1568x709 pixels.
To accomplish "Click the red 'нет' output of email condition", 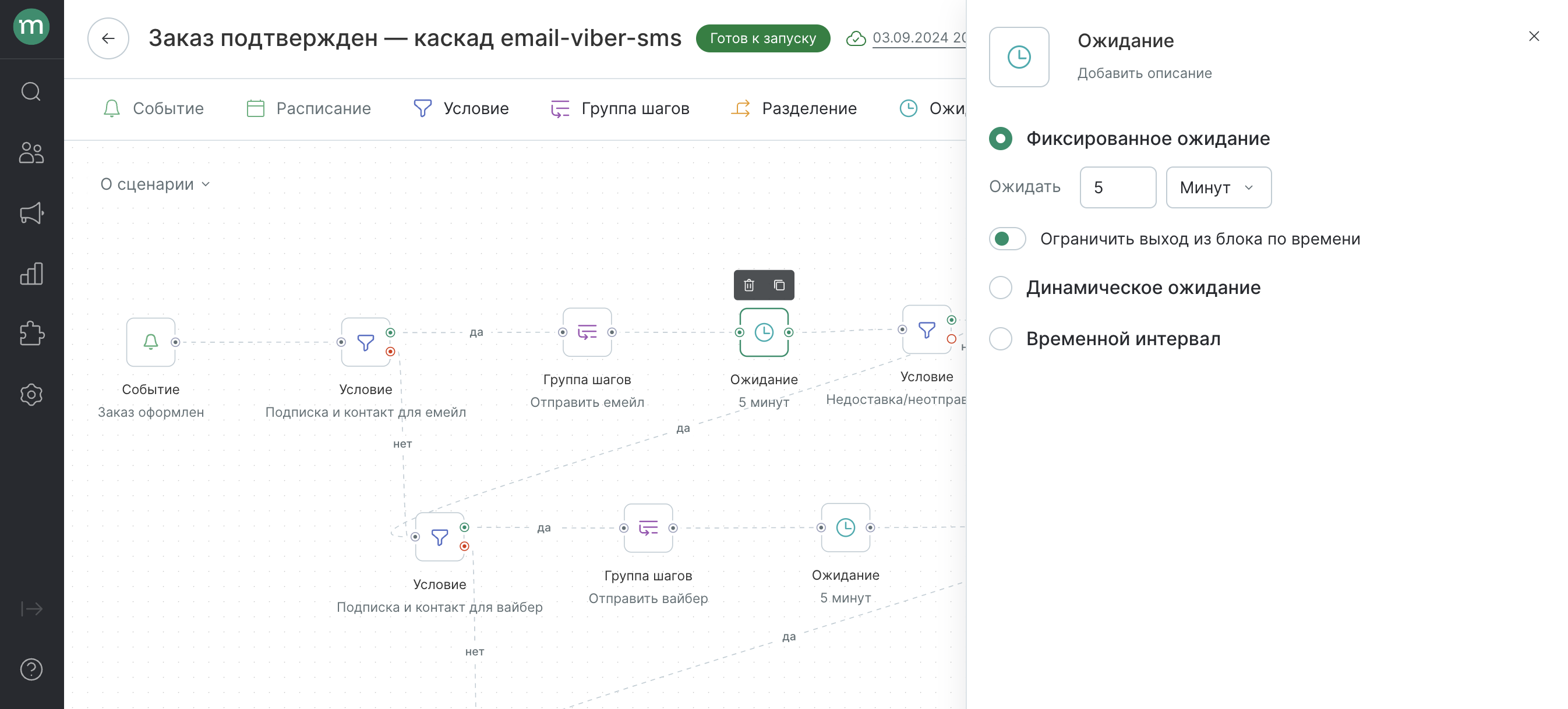I will click(x=390, y=352).
